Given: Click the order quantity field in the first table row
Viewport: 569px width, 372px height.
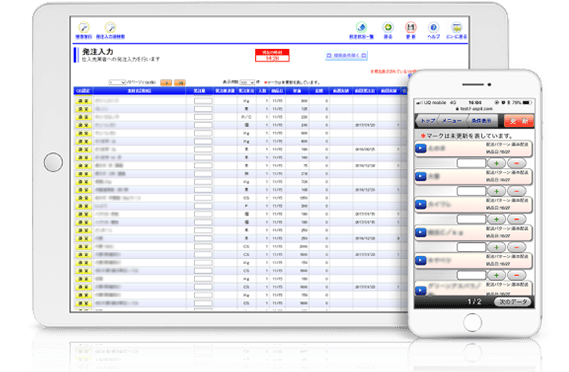Looking at the screenshot, I should tap(203, 101).
